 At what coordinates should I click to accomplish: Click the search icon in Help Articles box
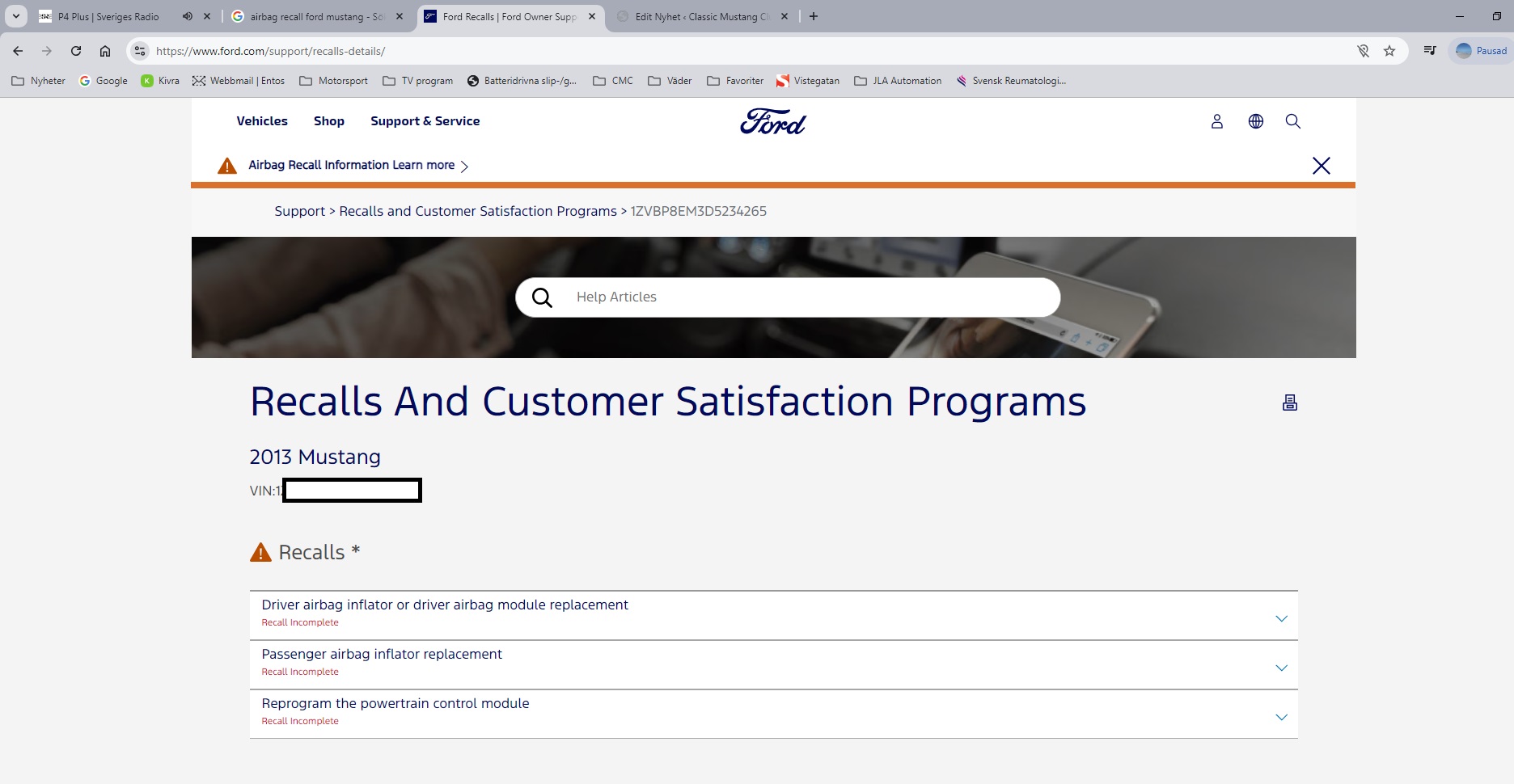[x=542, y=297]
